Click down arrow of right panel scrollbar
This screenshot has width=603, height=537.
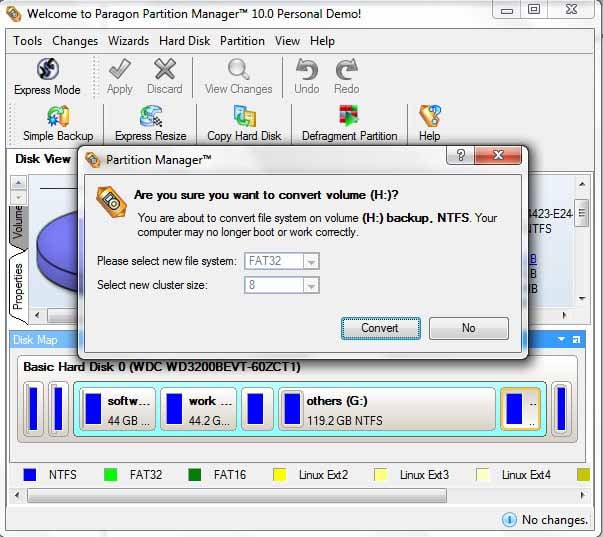582,299
